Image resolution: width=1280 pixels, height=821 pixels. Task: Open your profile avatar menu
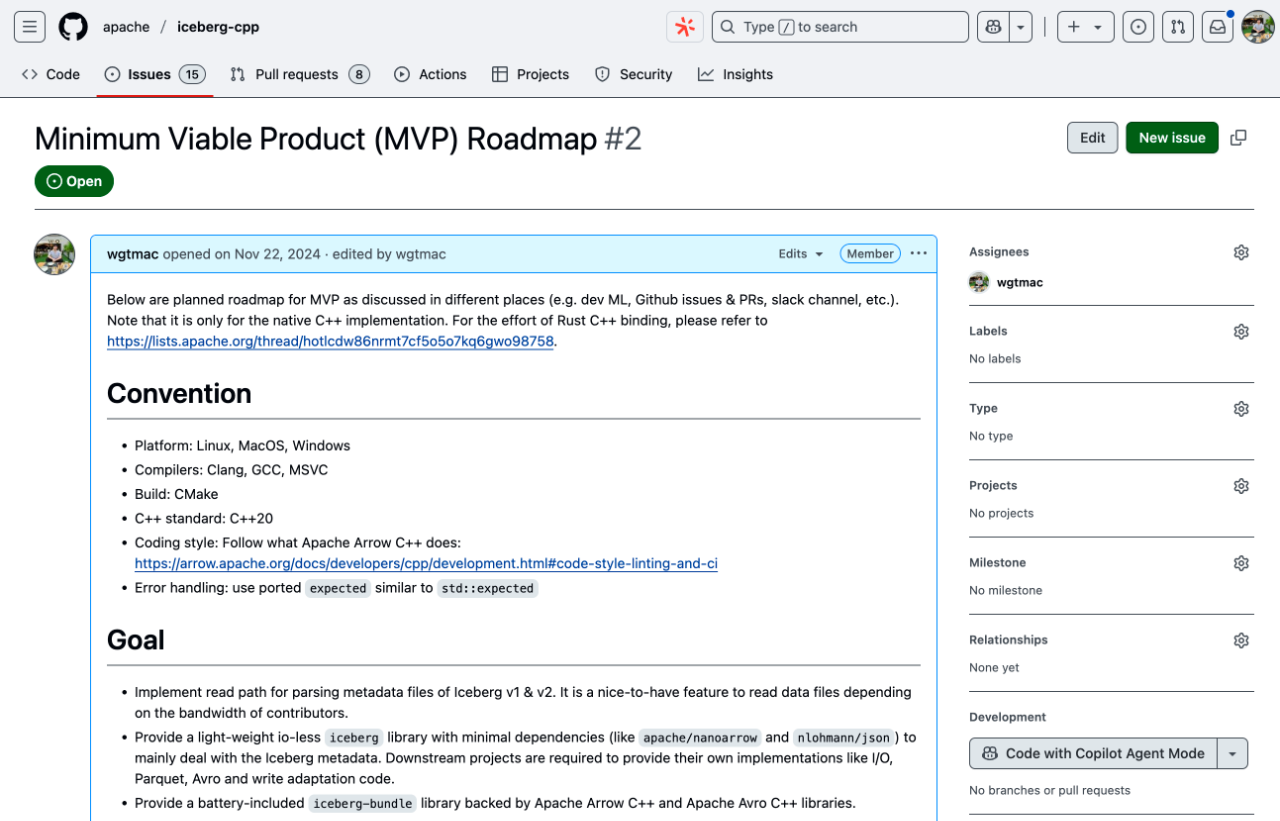click(x=1256, y=26)
